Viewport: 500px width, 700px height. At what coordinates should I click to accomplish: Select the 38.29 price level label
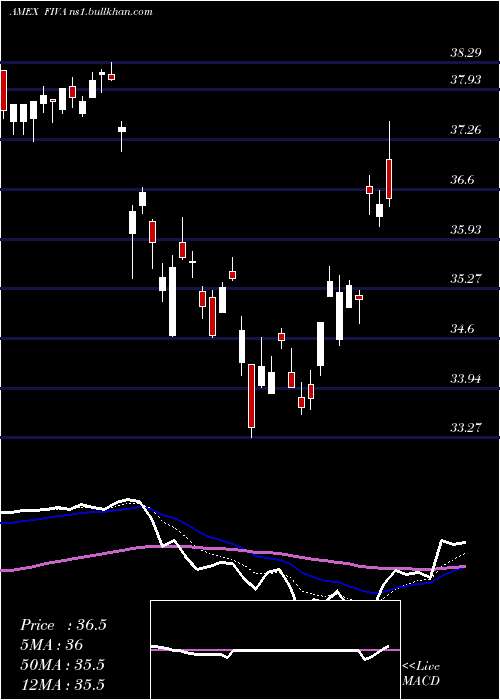[465, 53]
